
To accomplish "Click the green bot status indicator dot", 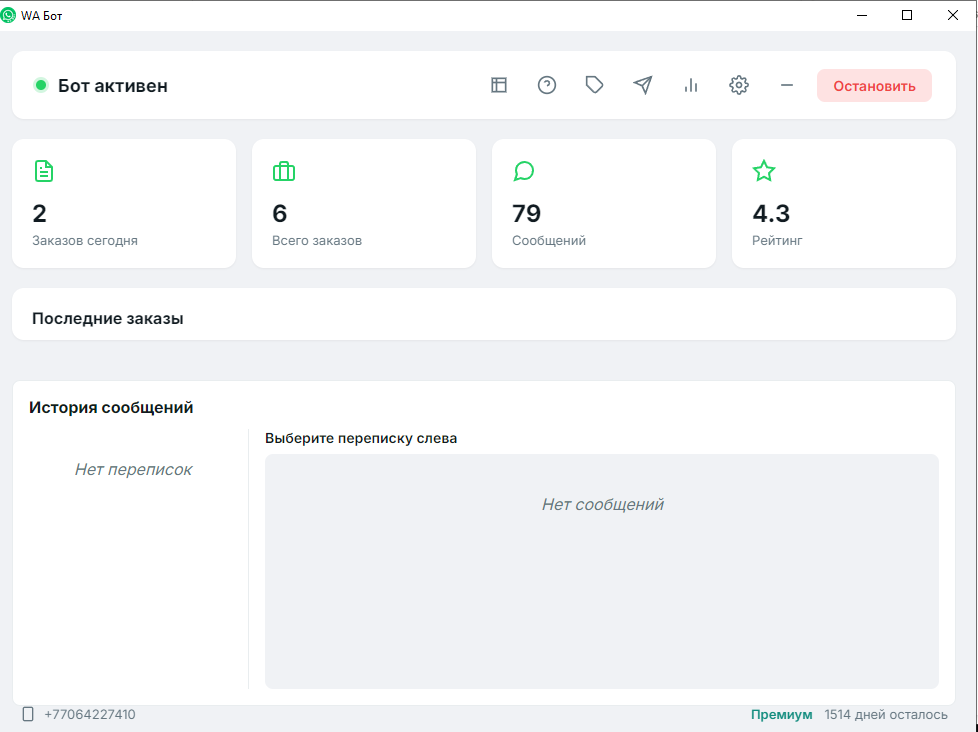I will coord(41,85).
